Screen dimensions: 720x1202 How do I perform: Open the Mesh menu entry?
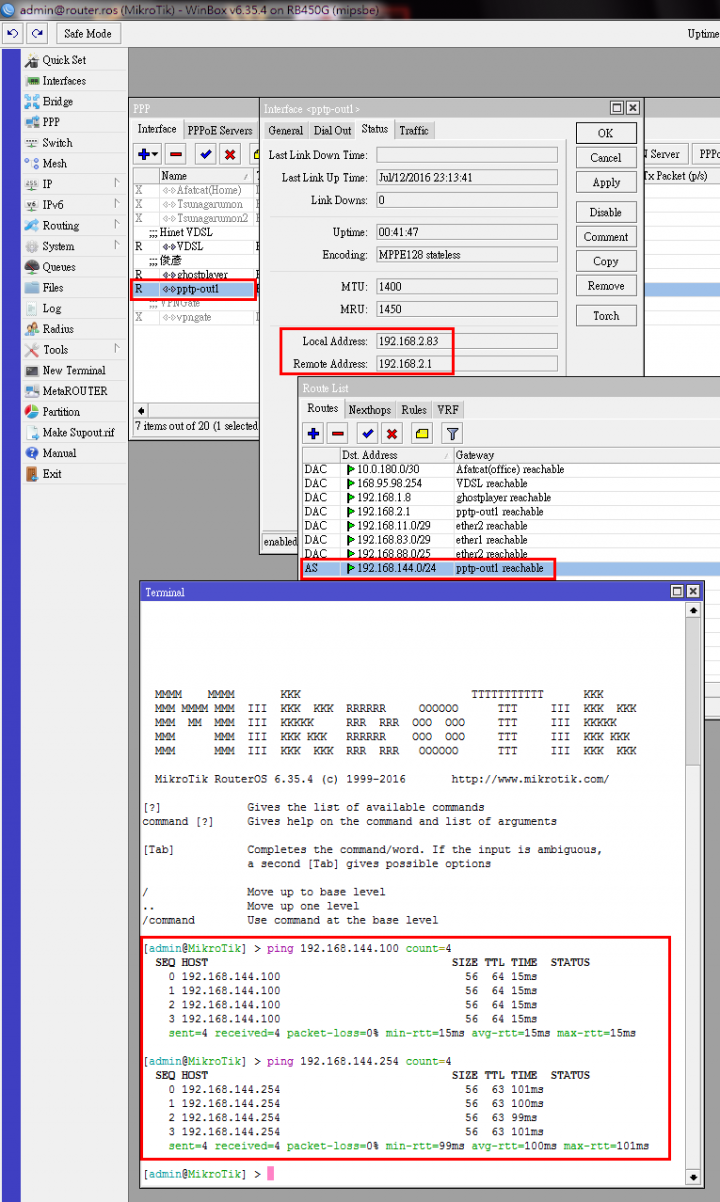coord(55,164)
